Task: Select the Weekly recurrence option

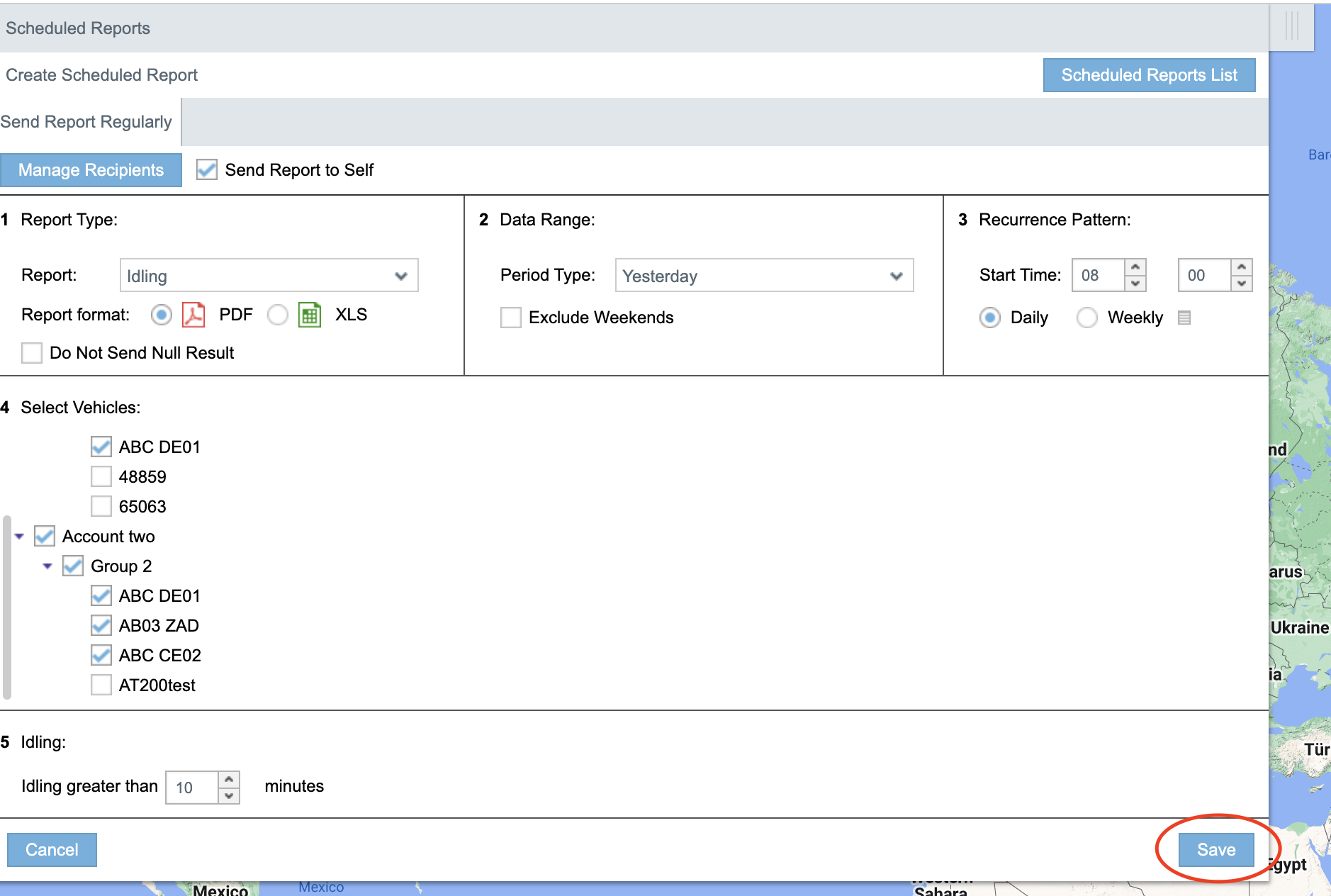Action: coord(1086,318)
